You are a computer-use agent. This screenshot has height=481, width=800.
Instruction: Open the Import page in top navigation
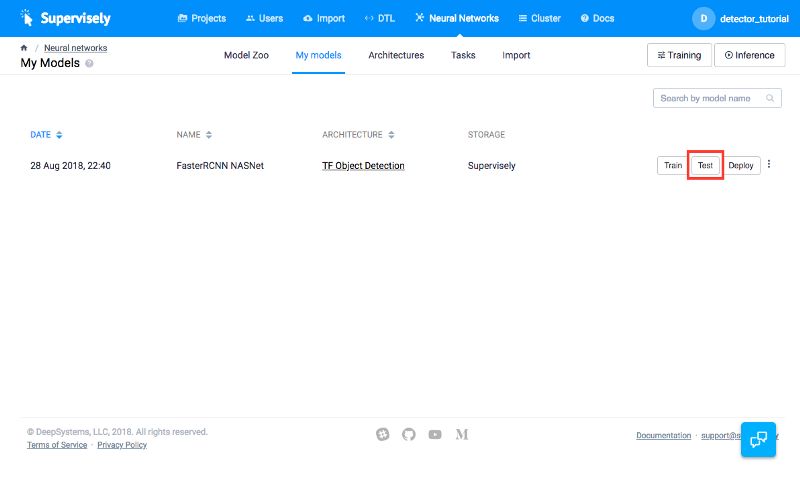324,18
